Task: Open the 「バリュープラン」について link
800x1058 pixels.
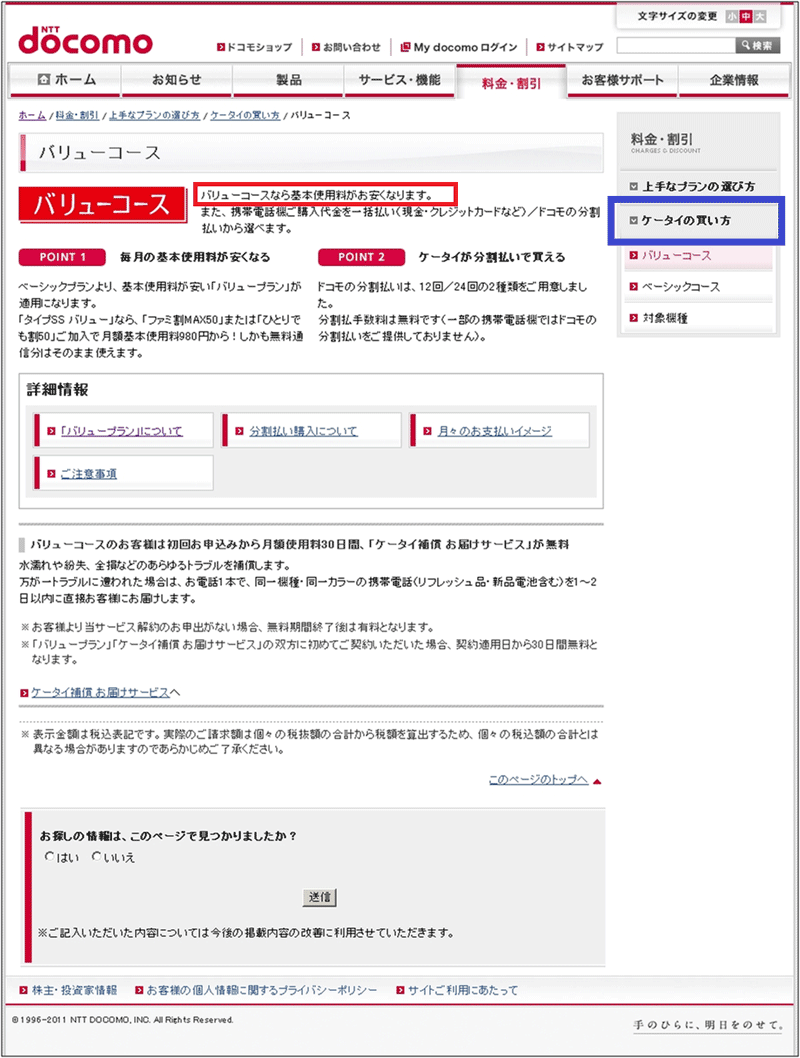Action: (121, 431)
